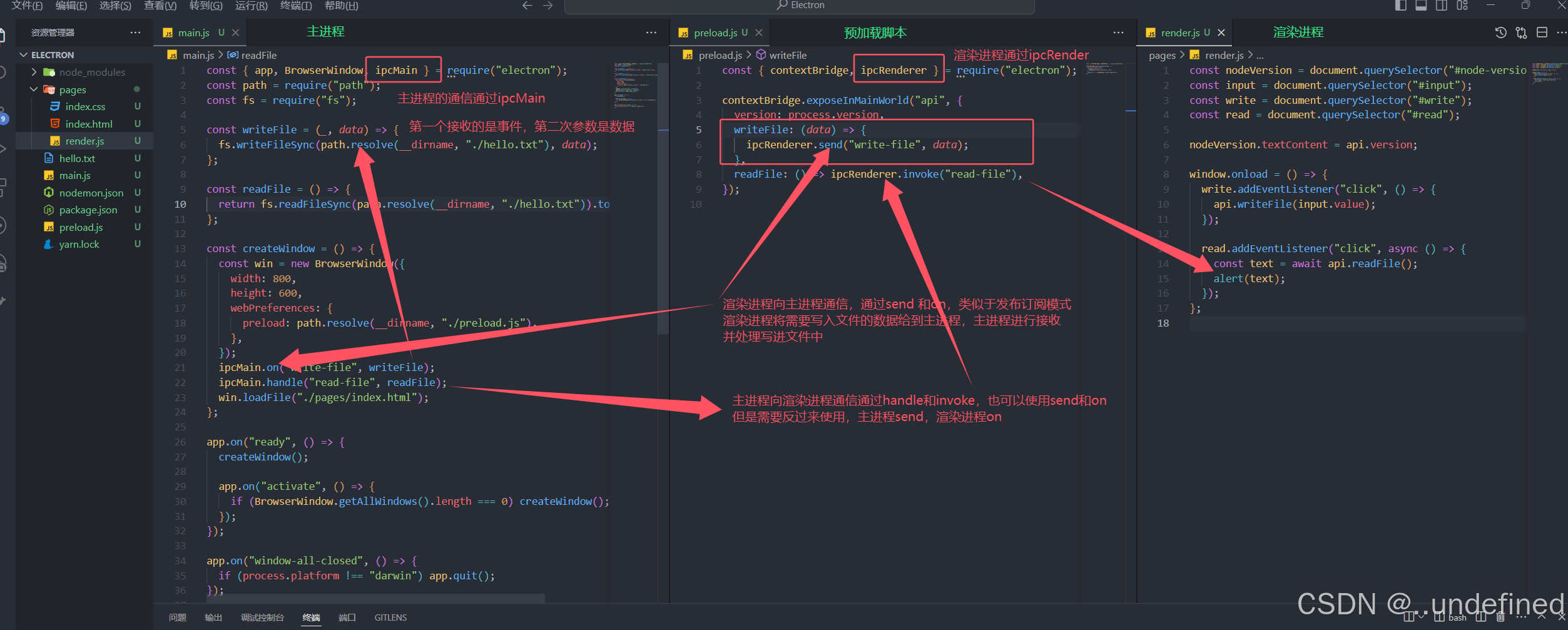Open the Customize Layout control
This screenshot has width=1568, height=630.
click(x=1462, y=6)
